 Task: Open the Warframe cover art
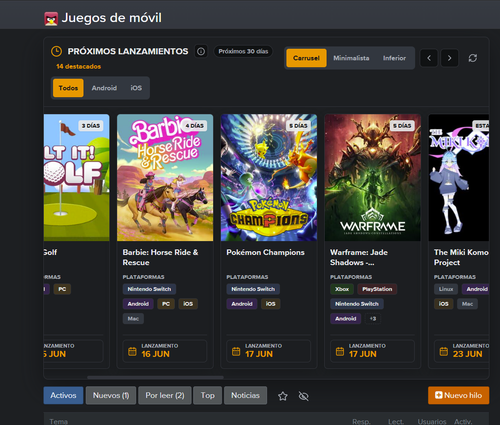pos(373,178)
